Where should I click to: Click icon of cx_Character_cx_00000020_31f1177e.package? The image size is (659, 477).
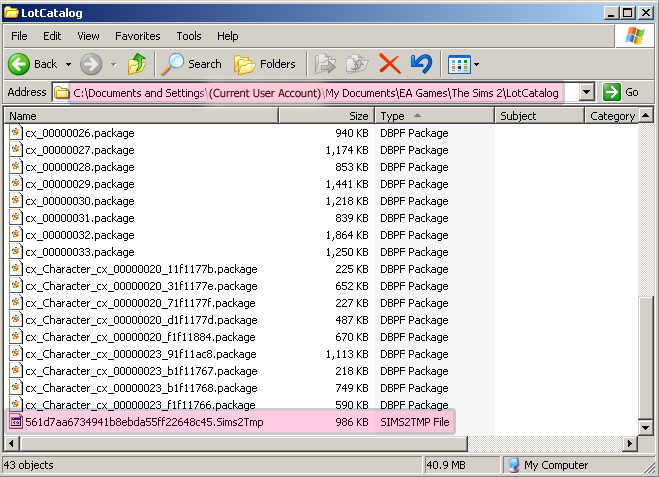(x=16, y=286)
